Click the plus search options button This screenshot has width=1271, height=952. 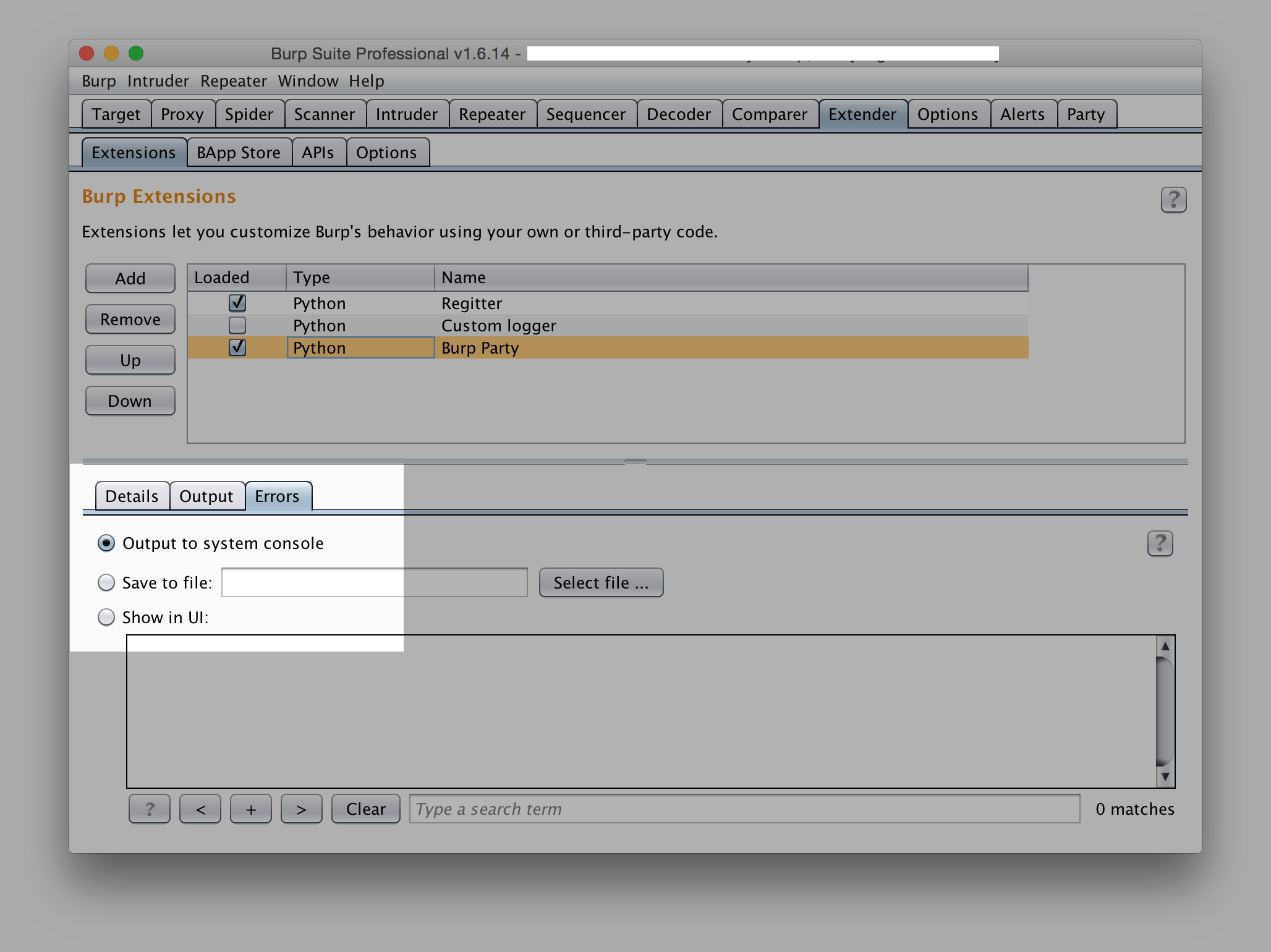click(x=250, y=809)
